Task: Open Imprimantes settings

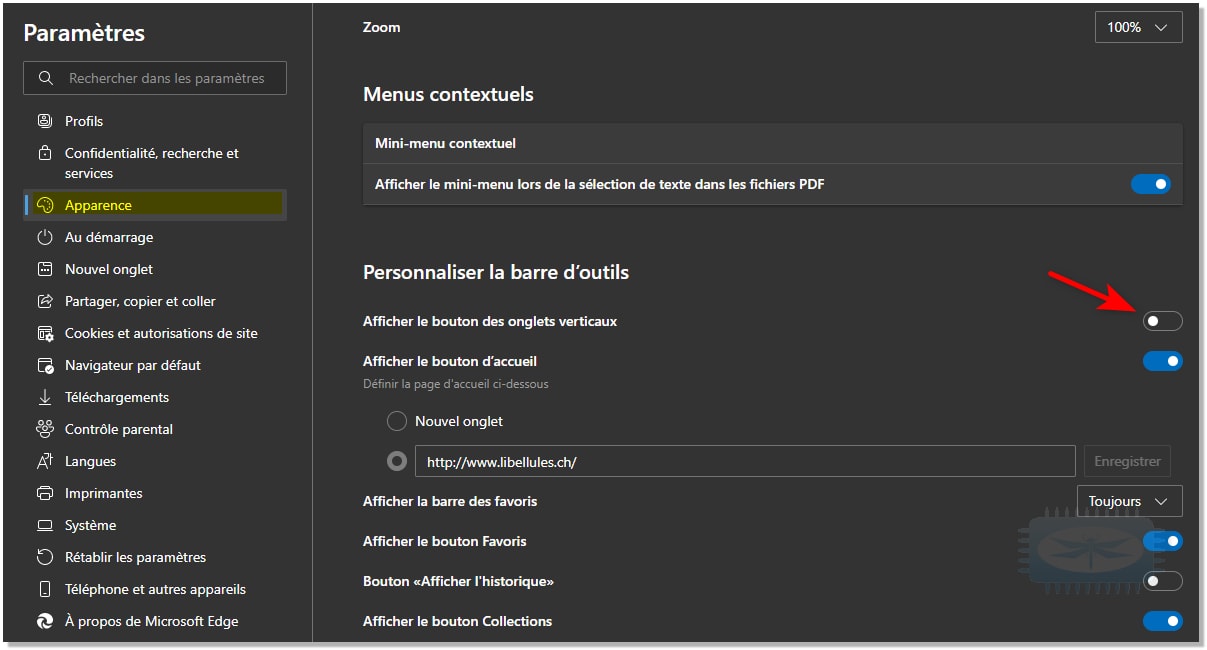Action: tap(155, 493)
